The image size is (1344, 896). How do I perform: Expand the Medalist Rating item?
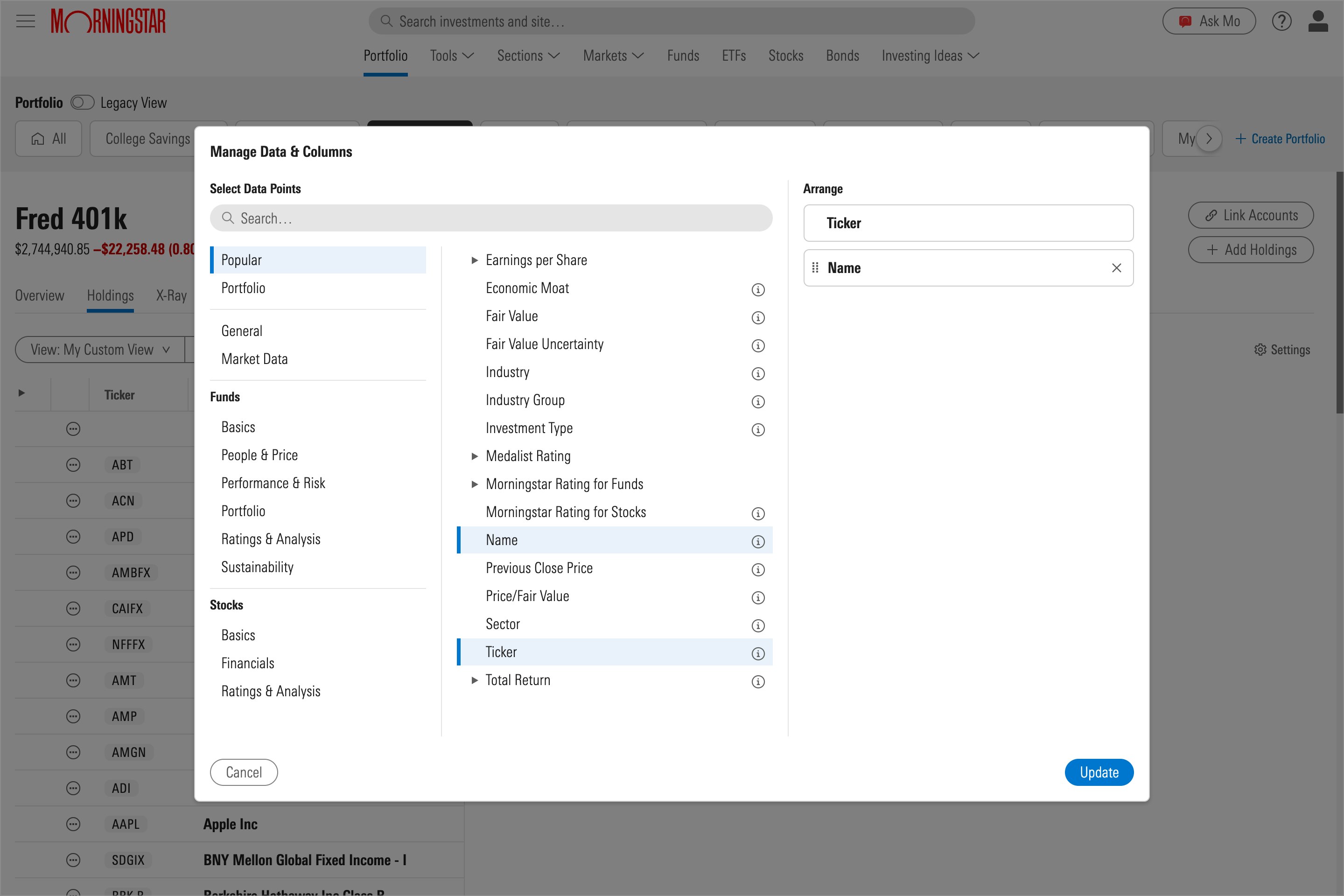pos(473,456)
